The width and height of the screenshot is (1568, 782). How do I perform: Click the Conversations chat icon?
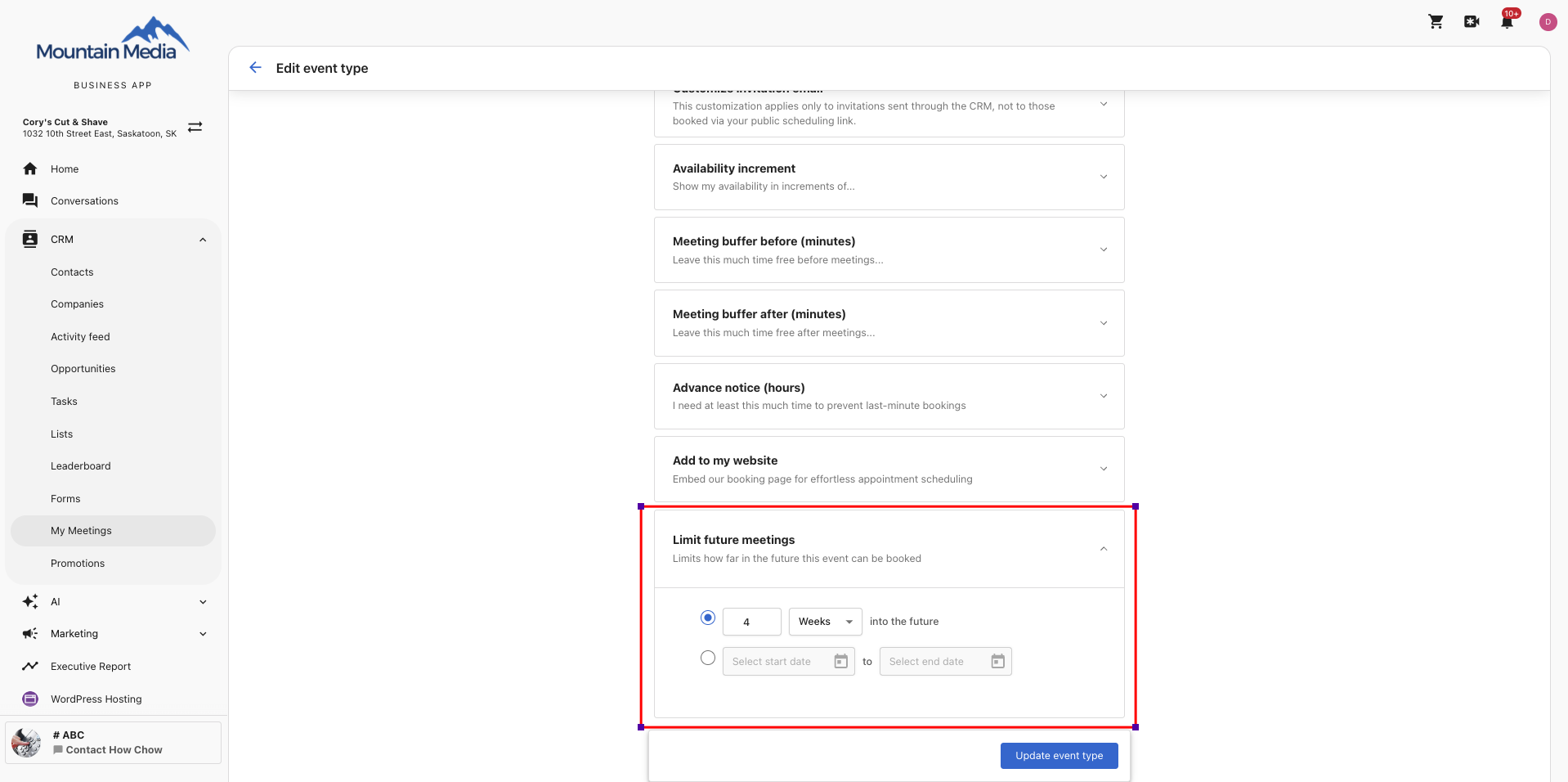(30, 200)
